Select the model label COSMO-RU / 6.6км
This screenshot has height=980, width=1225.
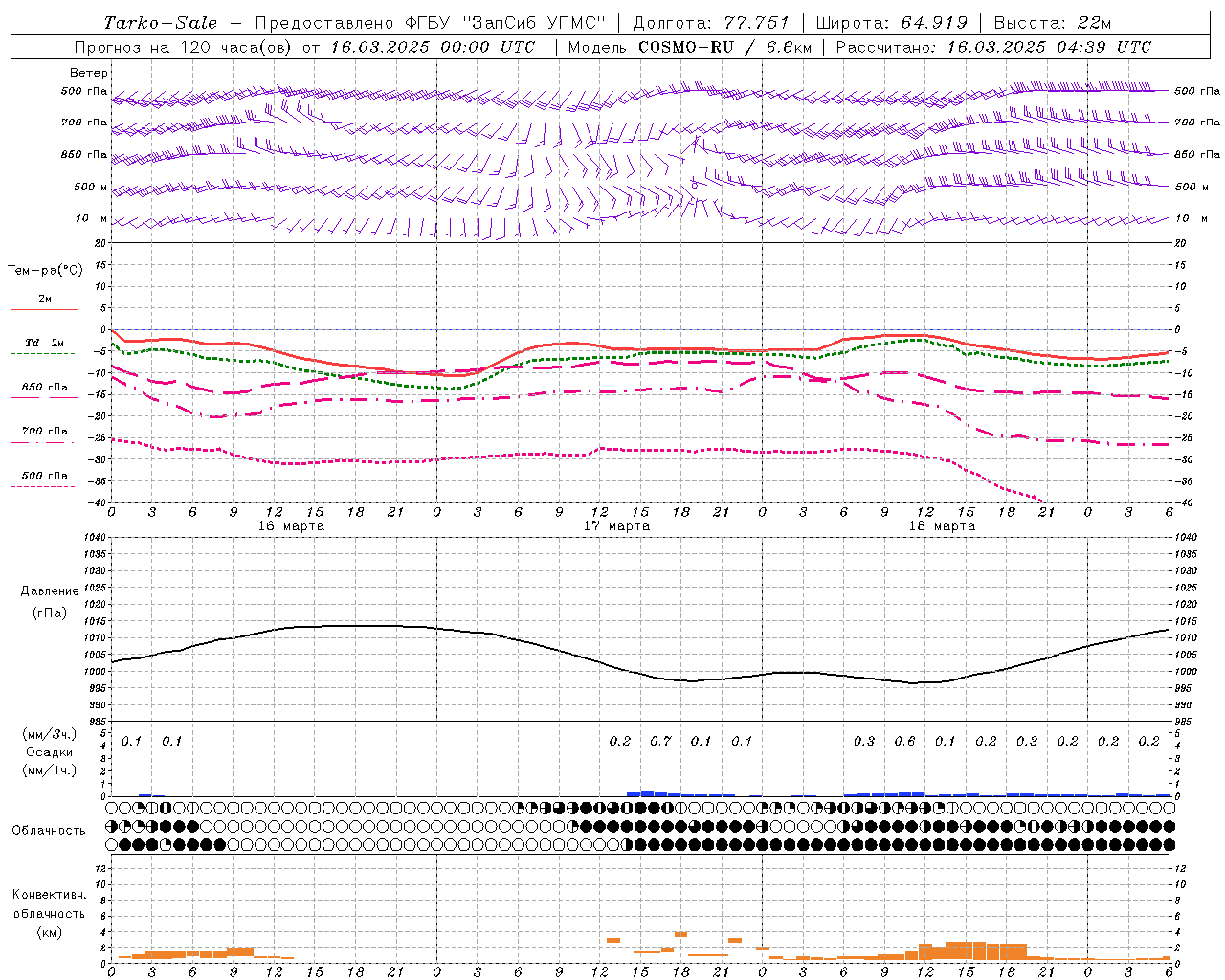click(x=724, y=47)
